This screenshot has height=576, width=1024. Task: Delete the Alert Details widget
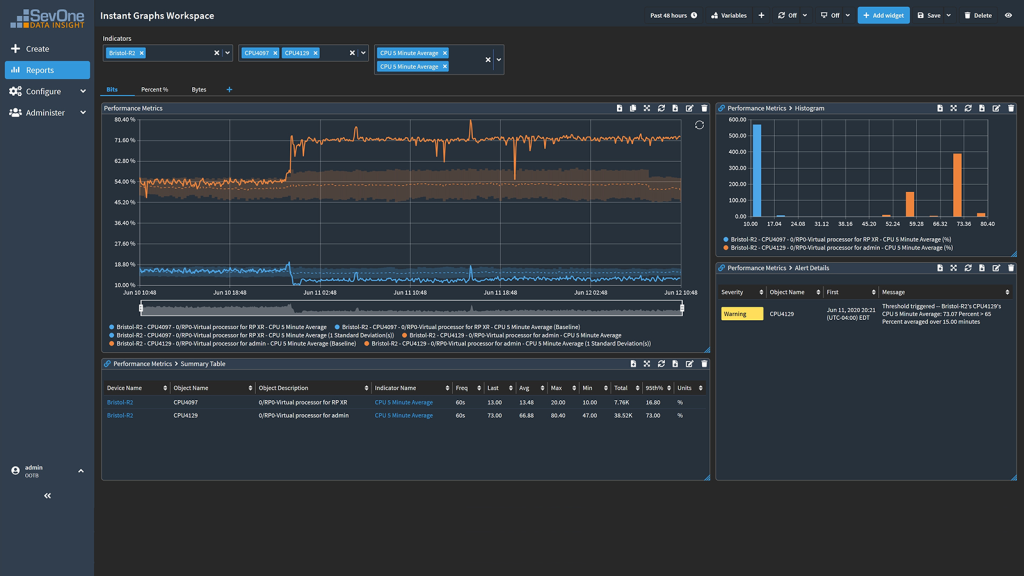(x=1011, y=268)
